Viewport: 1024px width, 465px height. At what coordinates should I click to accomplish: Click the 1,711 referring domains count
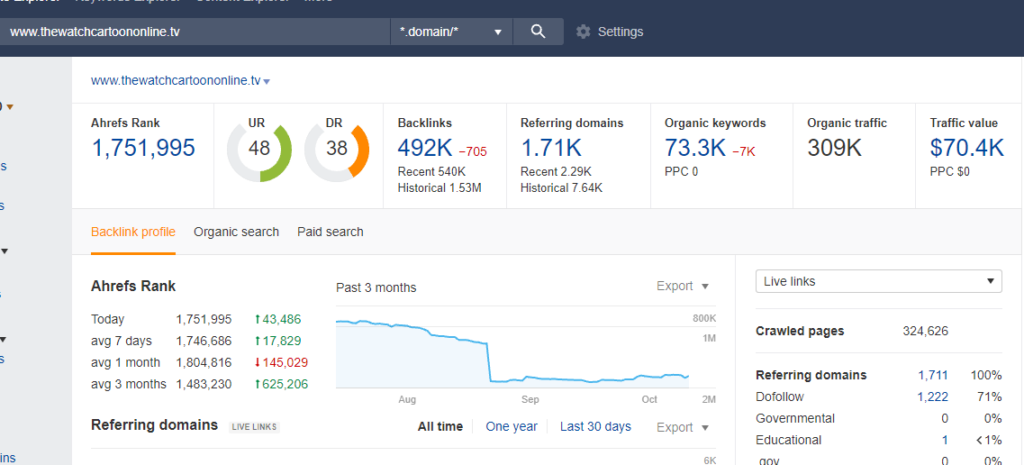click(933, 375)
